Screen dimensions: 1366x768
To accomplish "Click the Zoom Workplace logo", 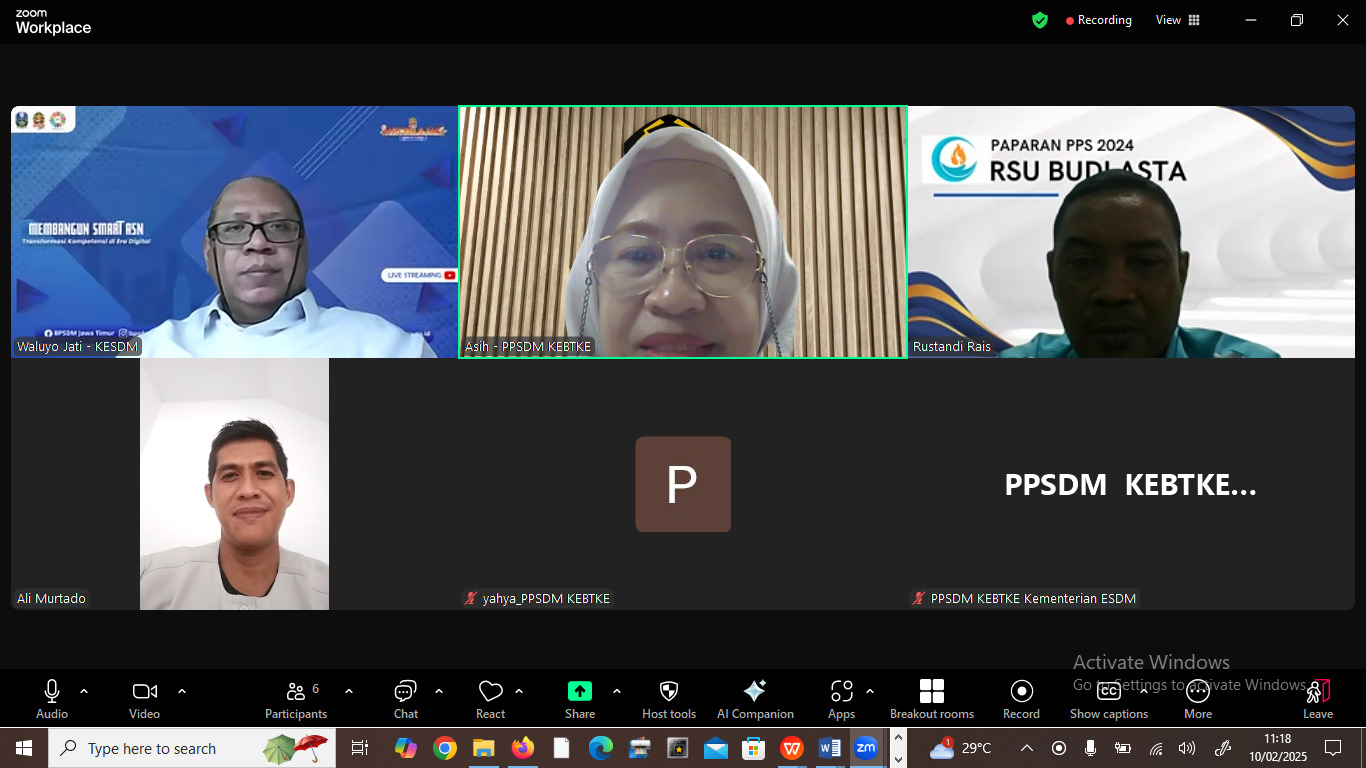I will tap(53, 22).
